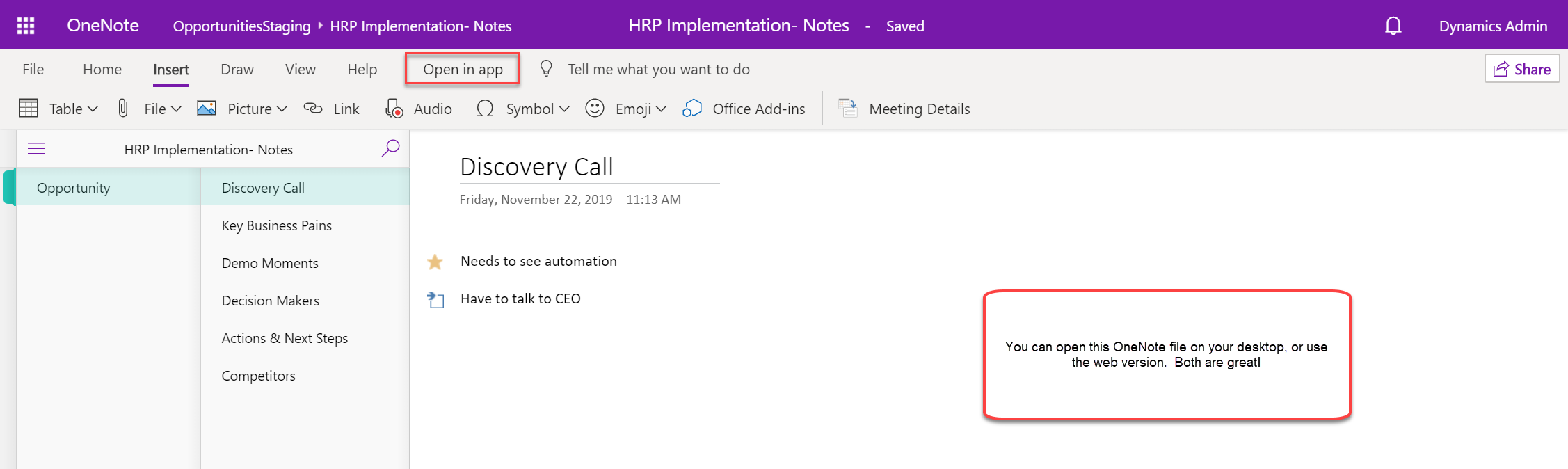
Task: Click HRP Implementation- Notes breadcrumb link
Action: [421, 26]
